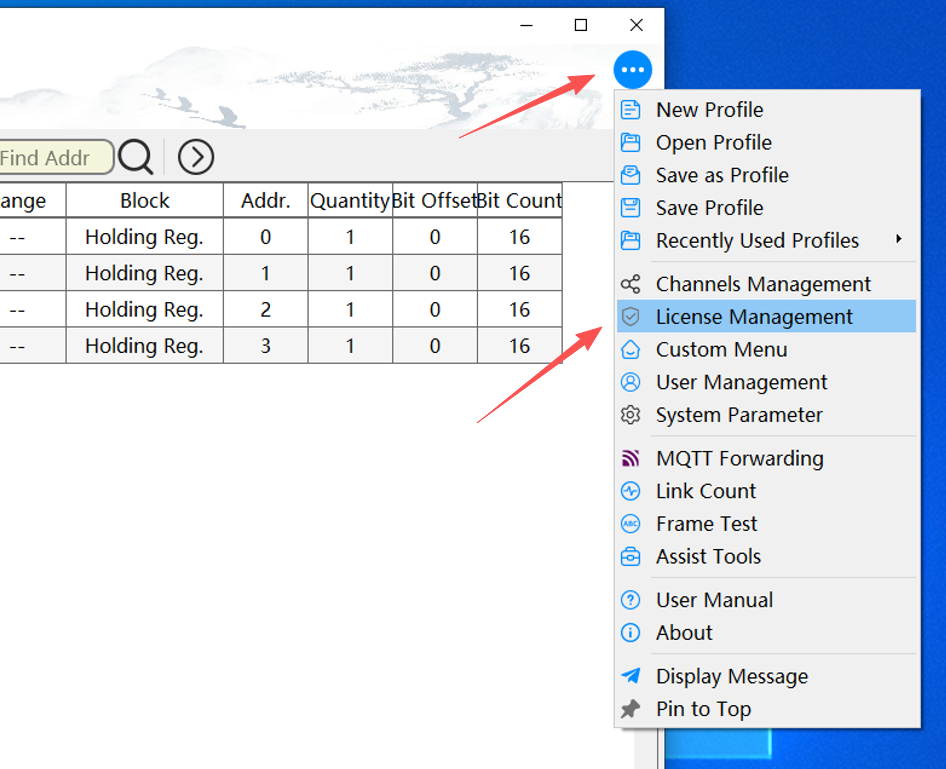Click the Find Addr input field
946x769 pixels.
point(56,157)
